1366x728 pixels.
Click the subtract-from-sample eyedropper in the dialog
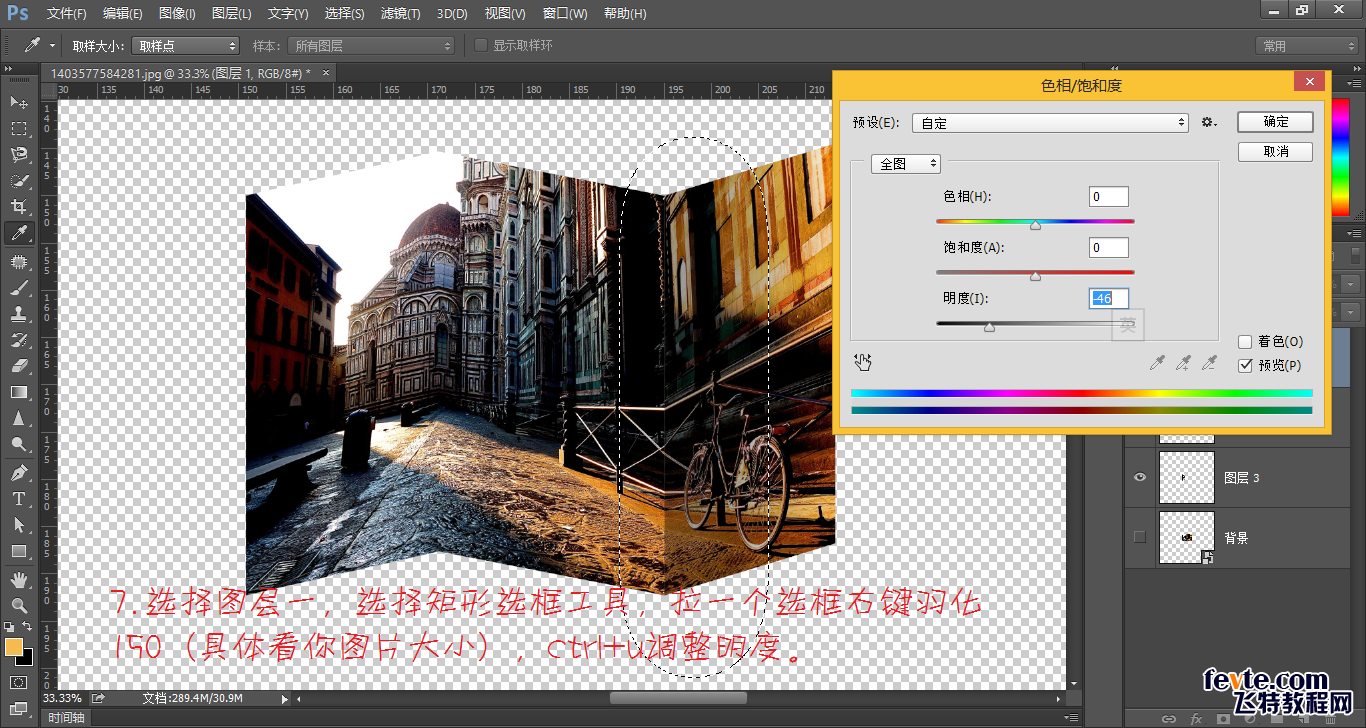[1209, 362]
